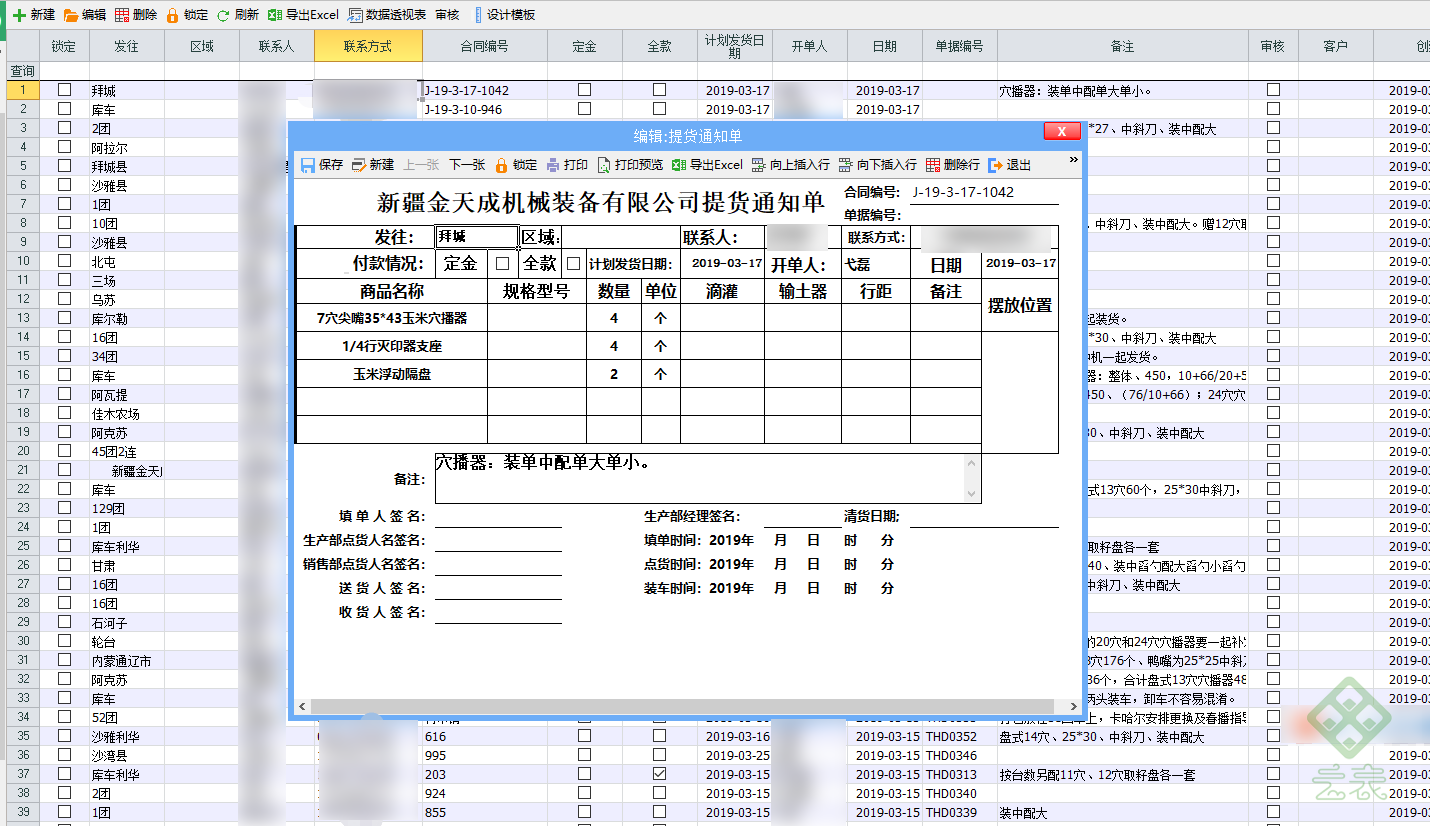Click the dialog horizontal scrollbar right arrow
The width and height of the screenshot is (1430, 826).
(1073, 706)
